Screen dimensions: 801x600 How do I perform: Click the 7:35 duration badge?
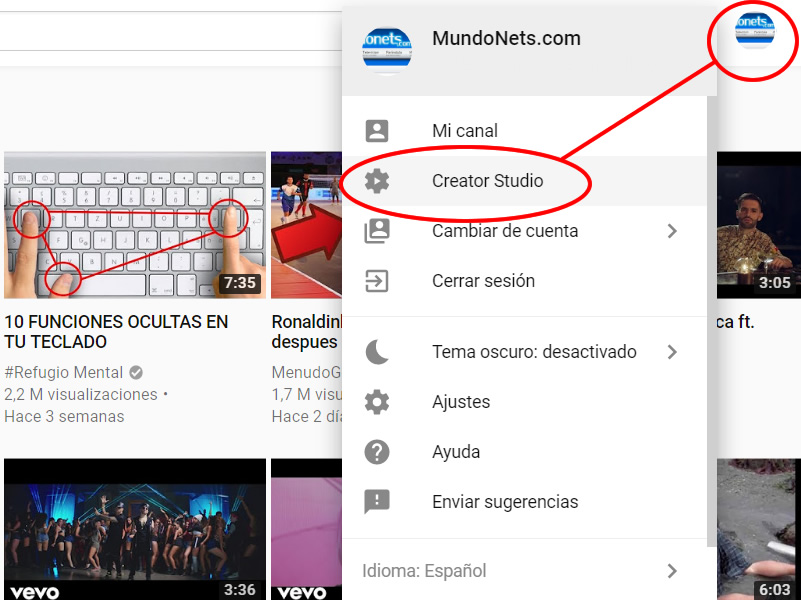[240, 283]
